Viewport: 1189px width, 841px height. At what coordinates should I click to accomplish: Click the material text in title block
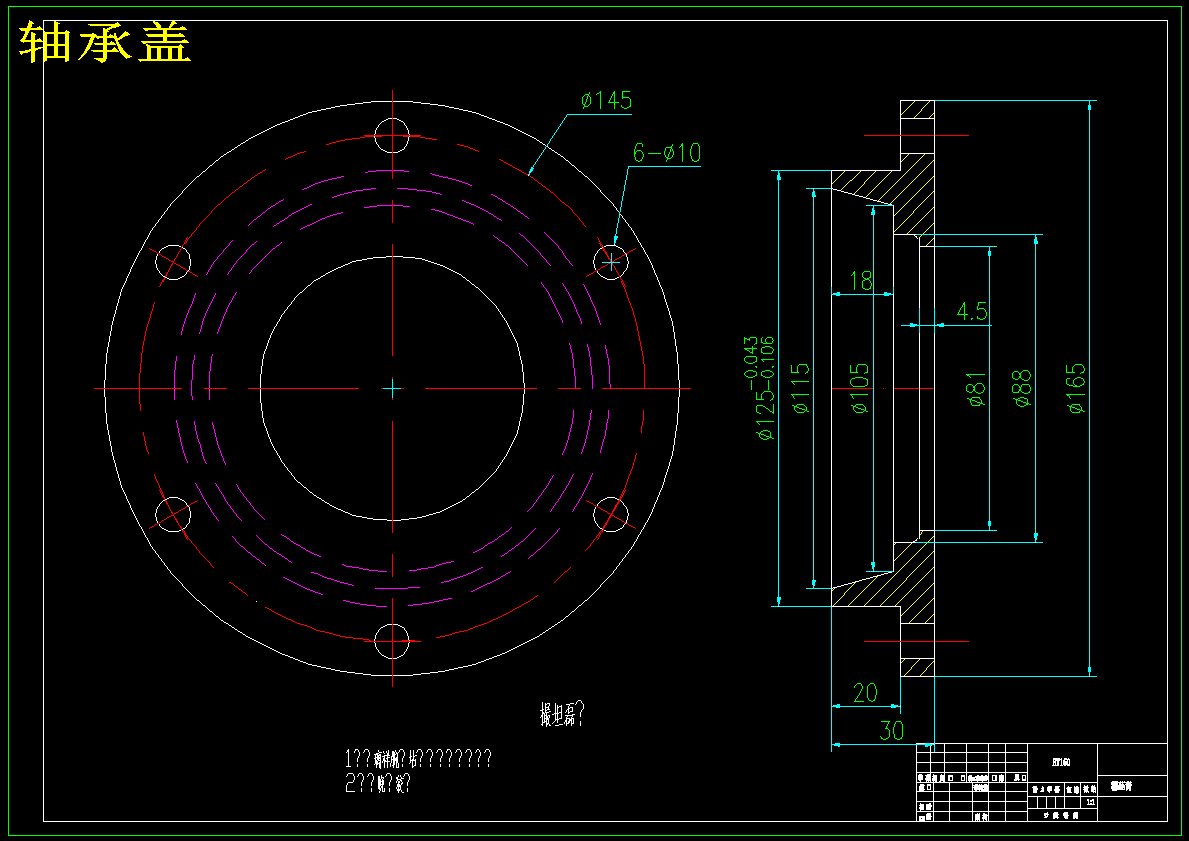click(x=1062, y=761)
